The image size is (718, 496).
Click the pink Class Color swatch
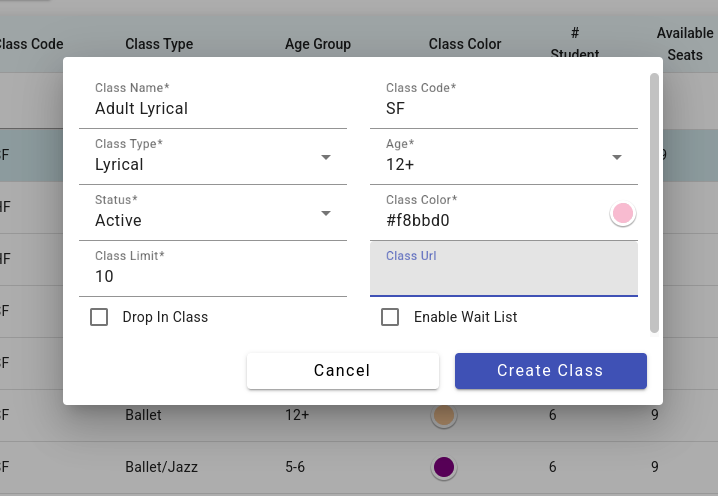click(623, 213)
